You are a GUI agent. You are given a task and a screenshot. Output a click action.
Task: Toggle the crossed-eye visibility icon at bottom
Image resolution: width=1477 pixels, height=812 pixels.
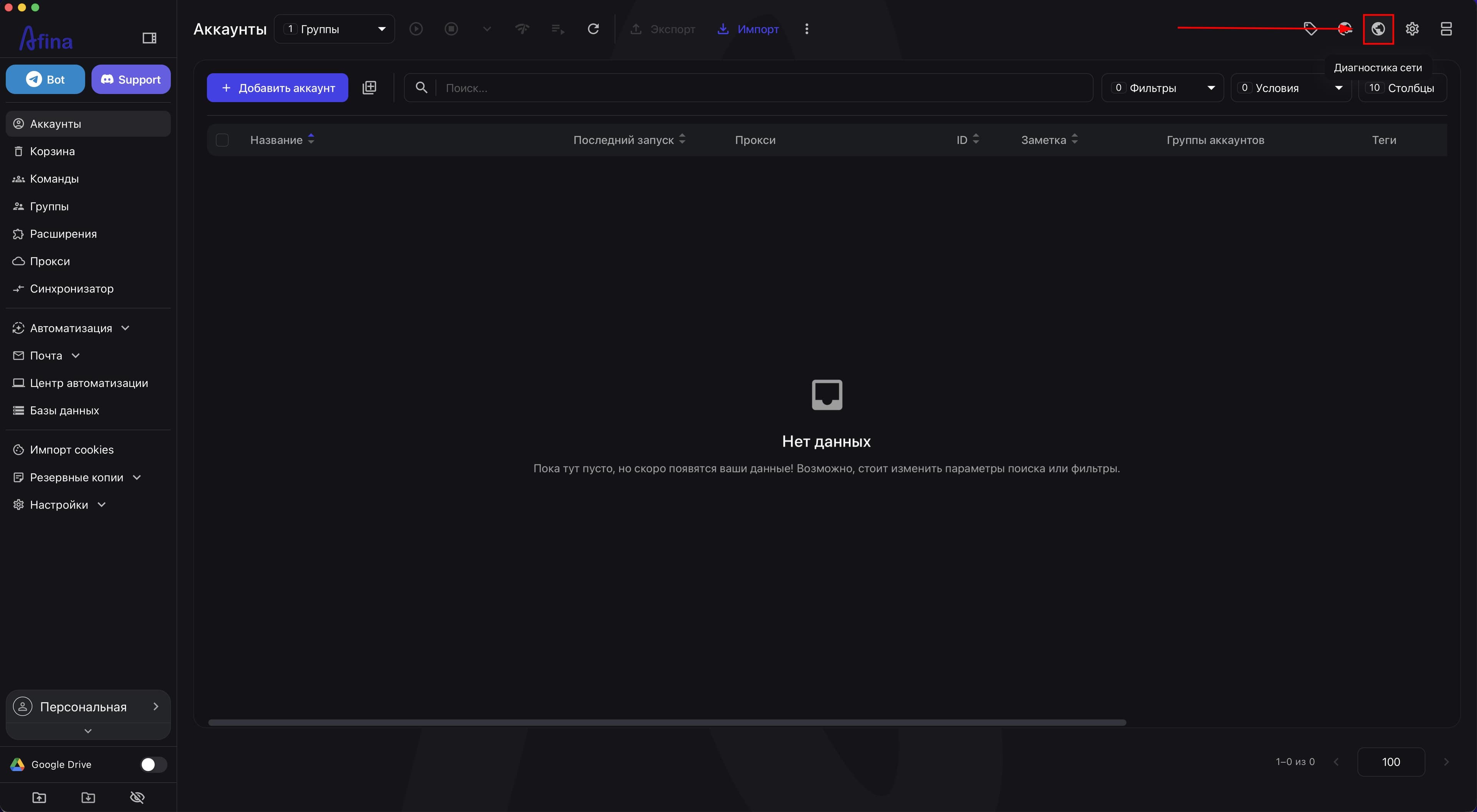coord(137,797)
